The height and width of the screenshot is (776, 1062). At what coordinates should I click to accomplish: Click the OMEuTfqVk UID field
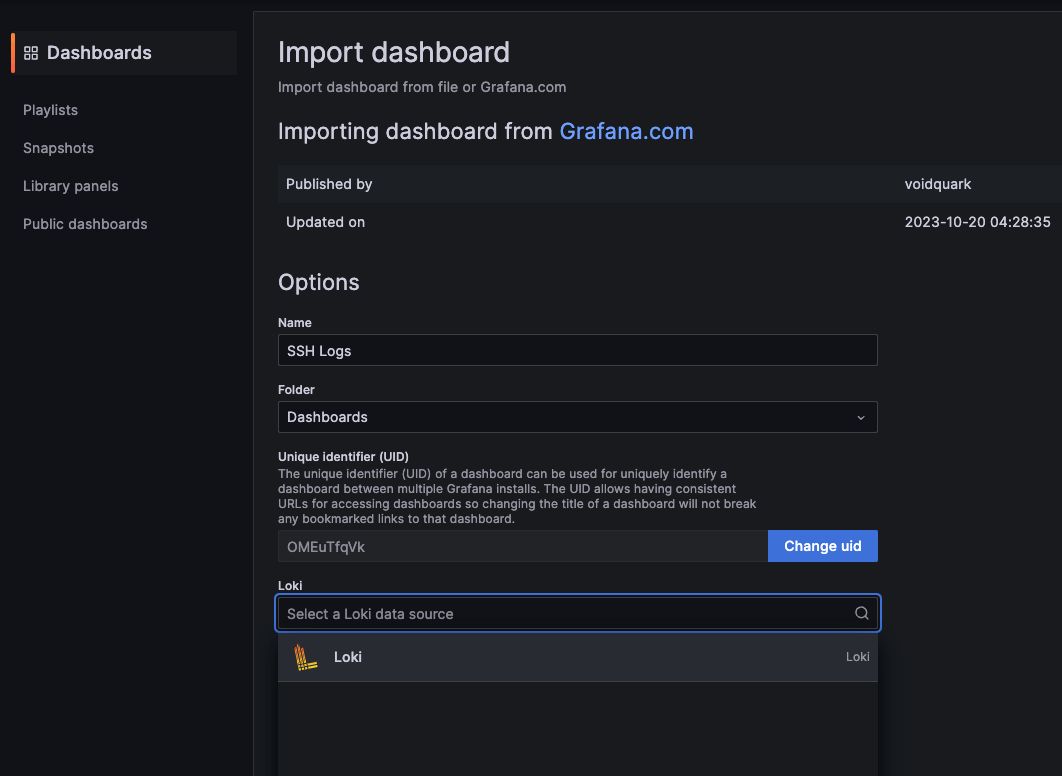522,546
